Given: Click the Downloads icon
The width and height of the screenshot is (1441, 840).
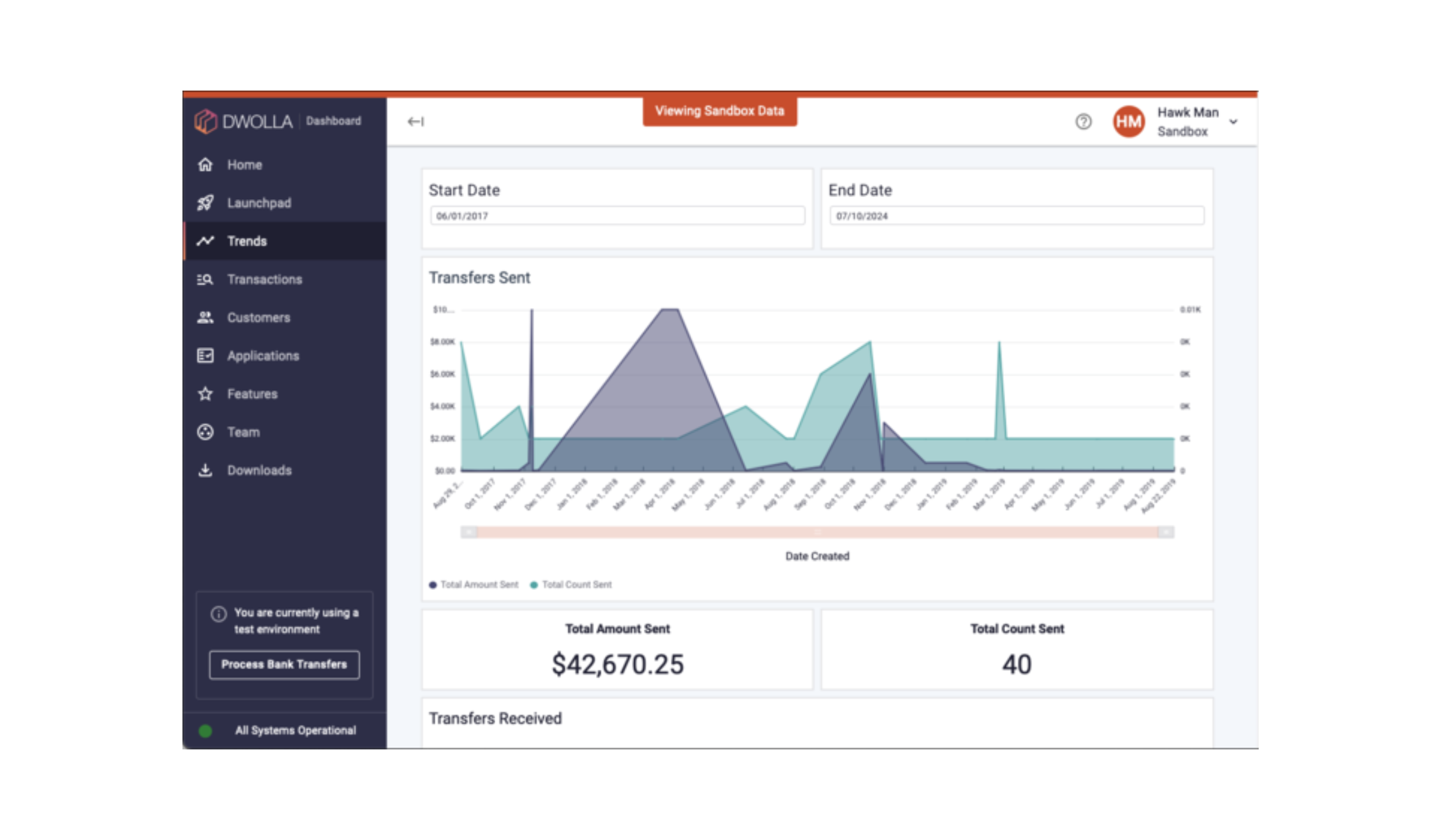Looking at the screenshot, I should click(205, 470).
